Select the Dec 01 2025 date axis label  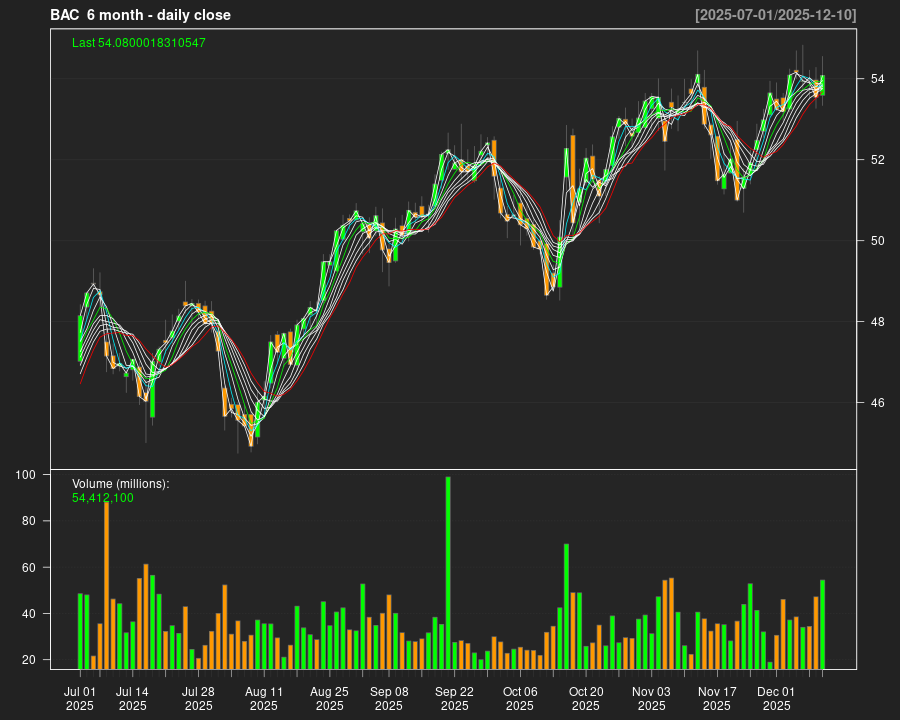pyautogui.click(x=776, y=698)
